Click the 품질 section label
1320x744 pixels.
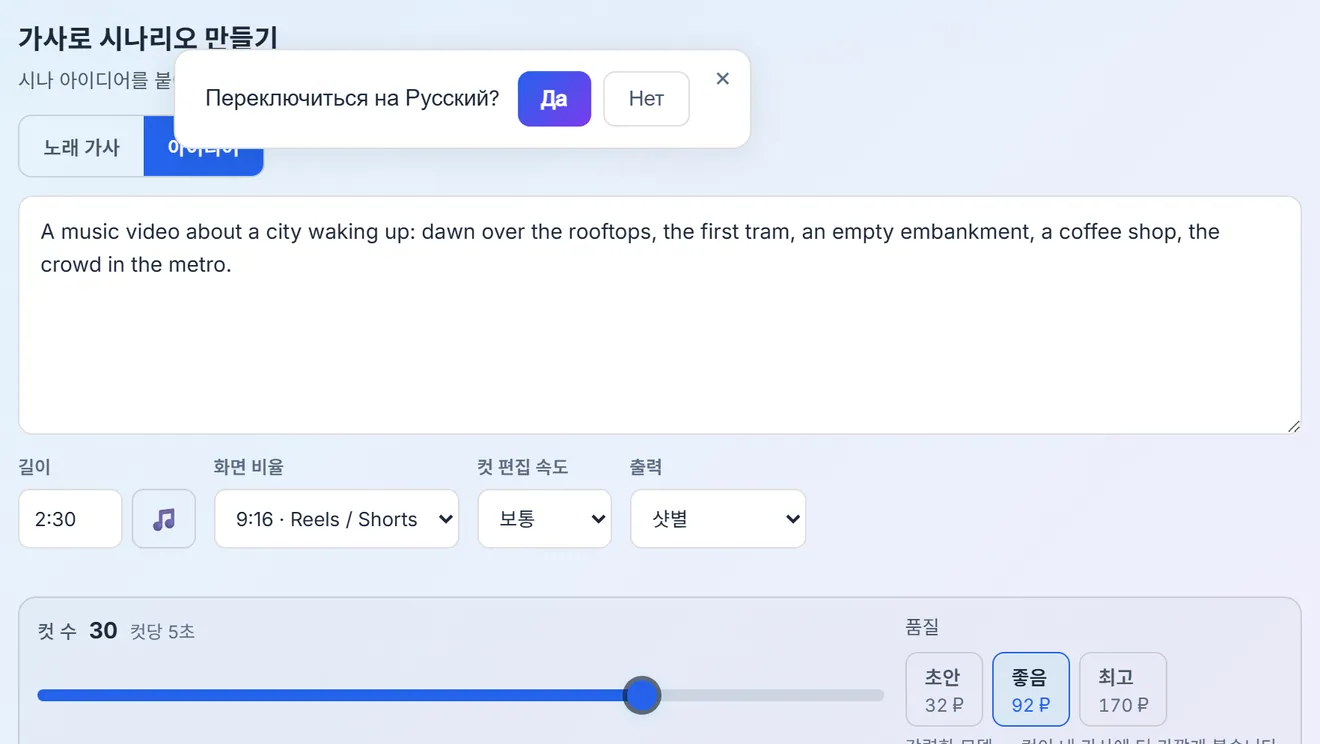click(x=922, y=627)
